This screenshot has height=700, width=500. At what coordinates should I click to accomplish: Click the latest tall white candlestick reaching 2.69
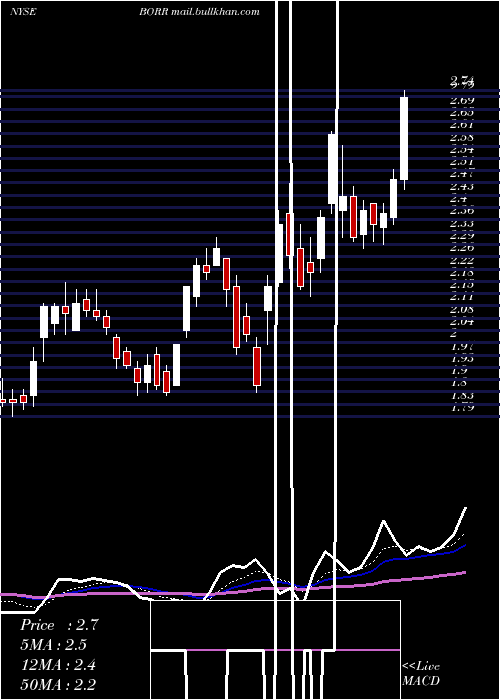click(404, 138)
